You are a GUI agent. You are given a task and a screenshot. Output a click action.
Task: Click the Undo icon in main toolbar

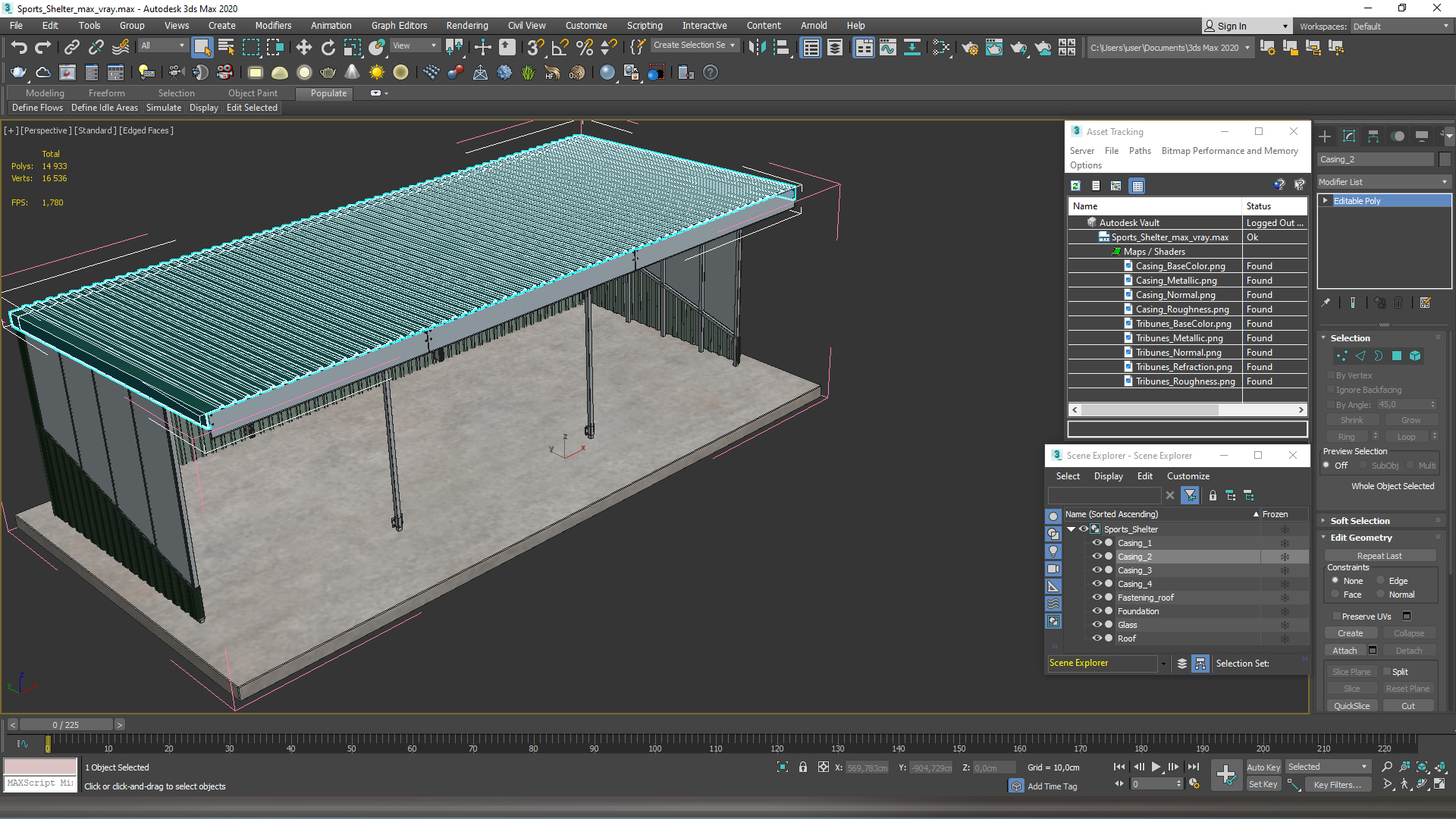[x=19, y=48]
